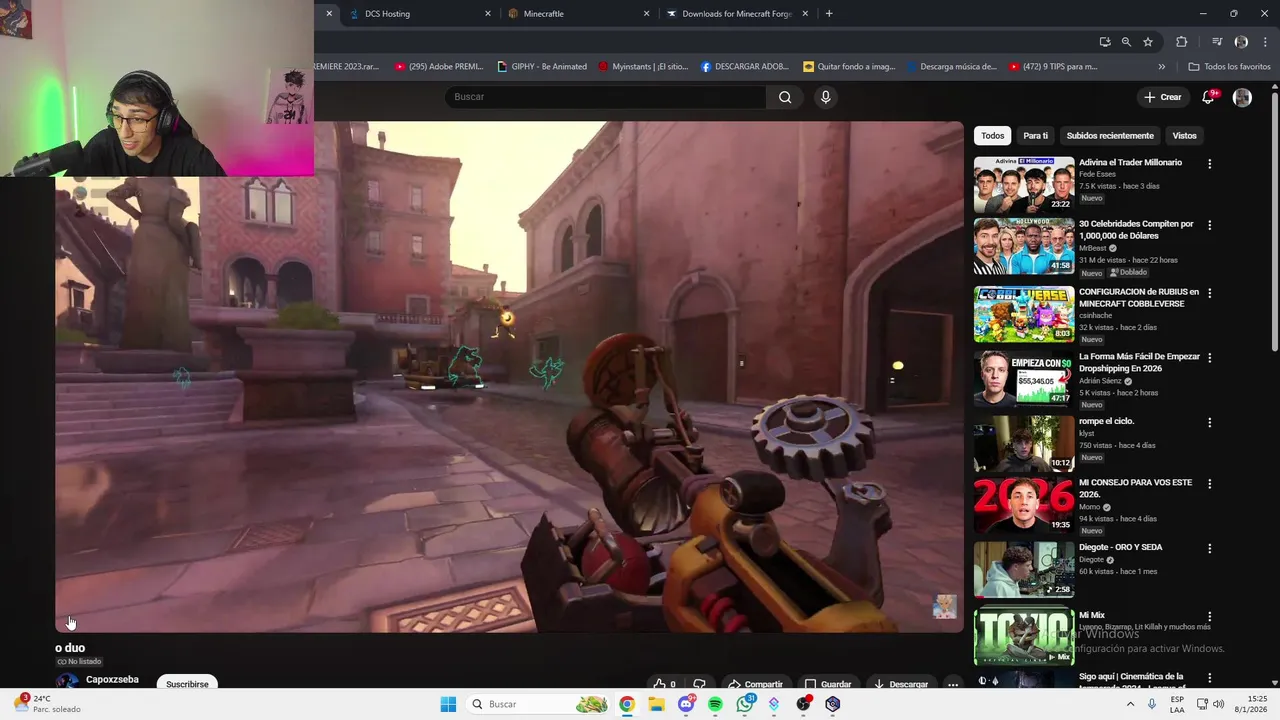Open File Explorer from the taskbar

tap(656, 704)
